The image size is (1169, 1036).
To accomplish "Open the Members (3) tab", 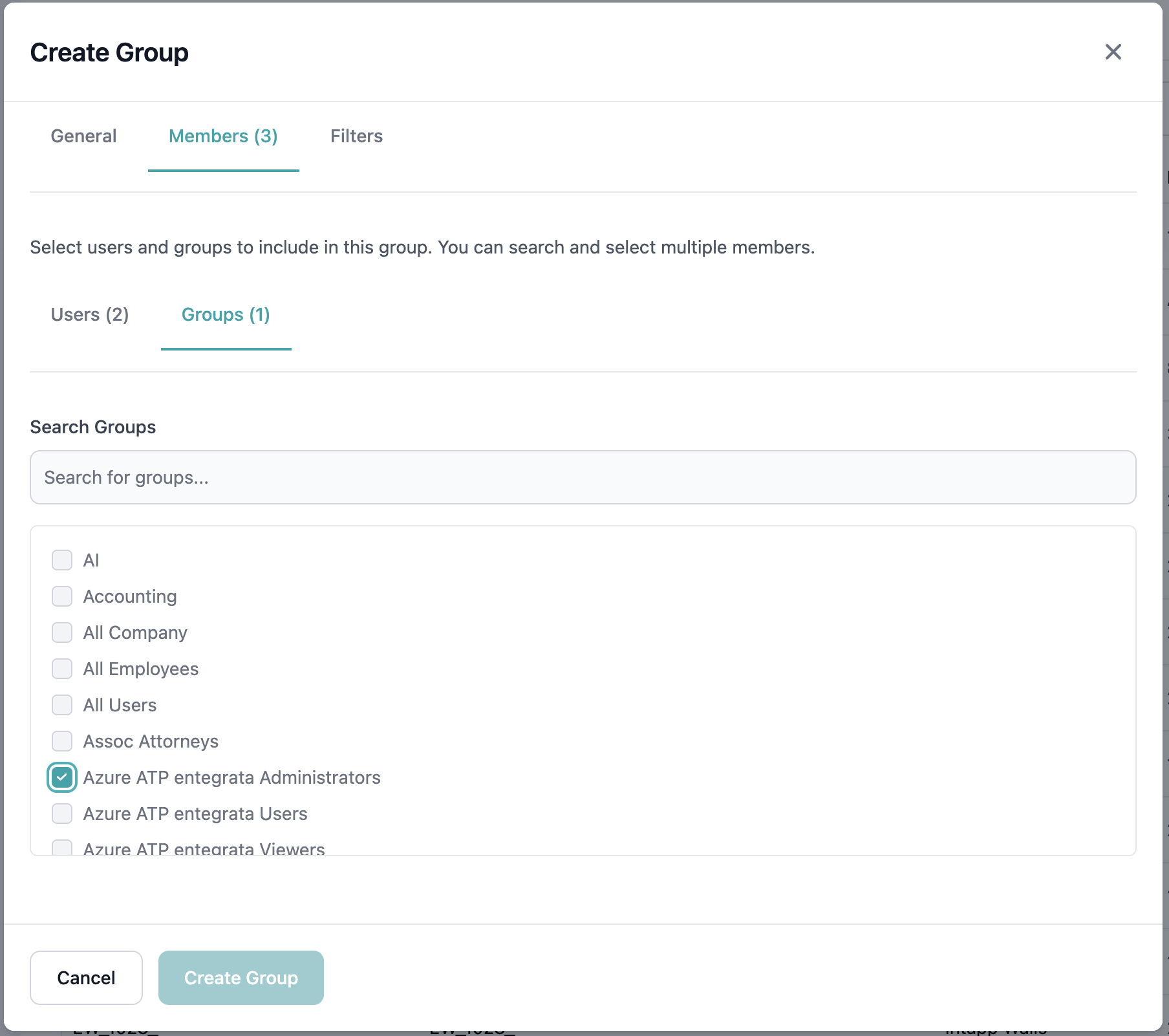I will [x=223, y=136].
